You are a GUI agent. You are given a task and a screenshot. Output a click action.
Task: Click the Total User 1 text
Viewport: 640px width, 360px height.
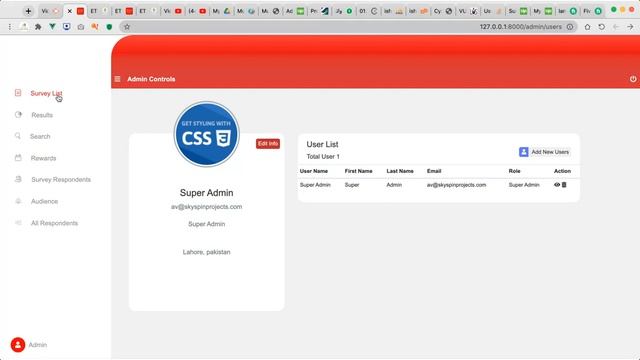click(323, 157)
